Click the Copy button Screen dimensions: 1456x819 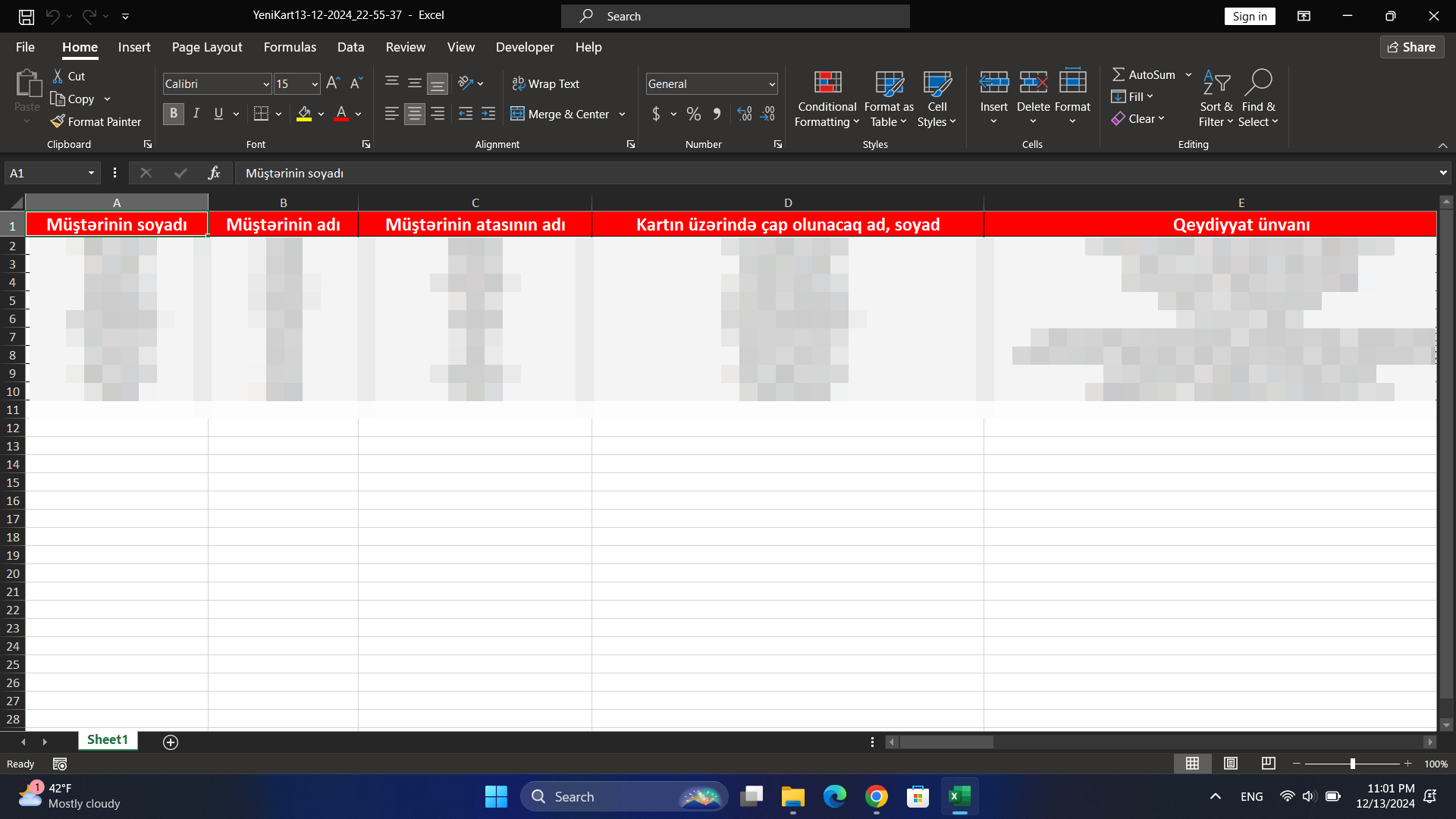[73, 99]
